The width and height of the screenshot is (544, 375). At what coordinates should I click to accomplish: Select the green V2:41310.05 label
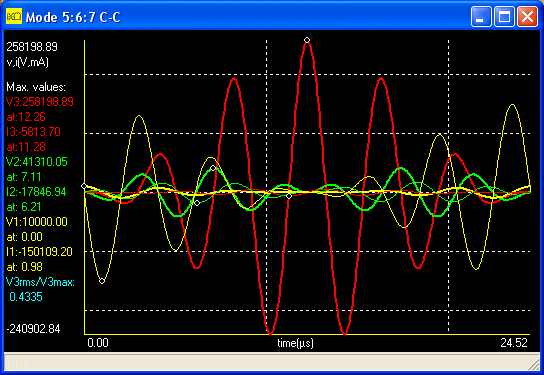tap(37, 162)
